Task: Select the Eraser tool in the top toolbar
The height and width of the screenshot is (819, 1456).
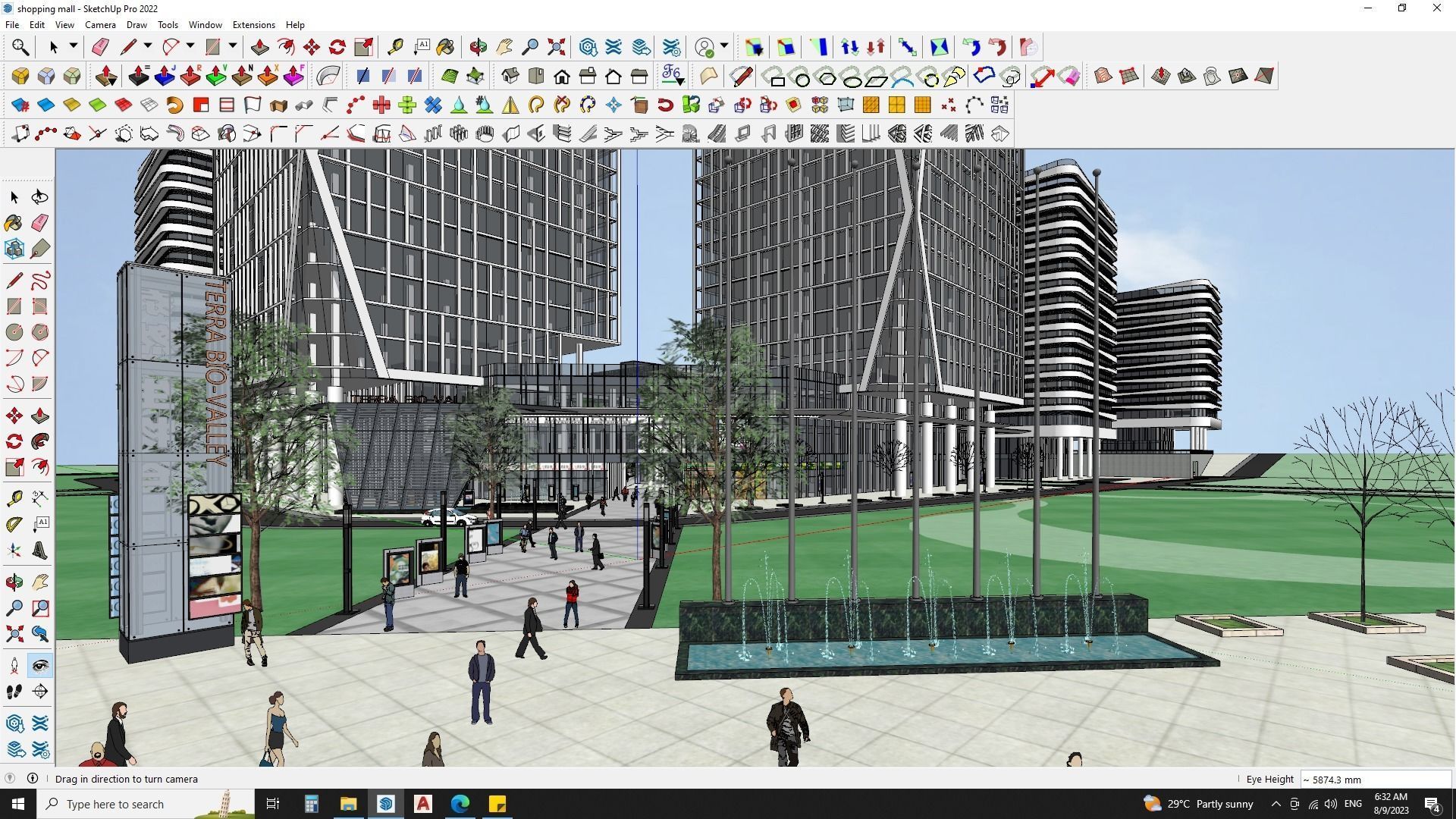Action: (x=99, y=47)
